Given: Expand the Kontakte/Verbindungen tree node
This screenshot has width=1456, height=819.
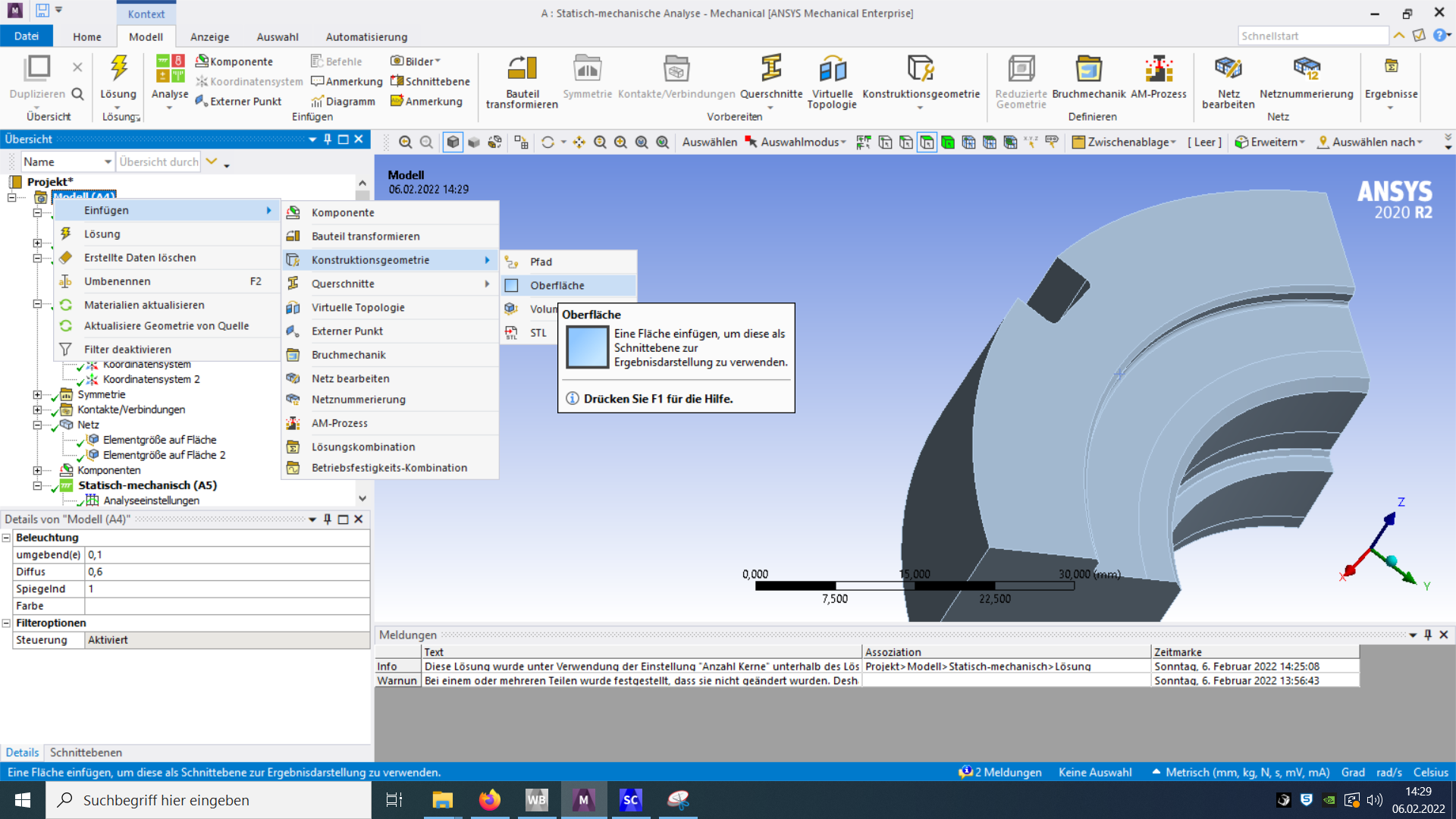Looking at the screenshot, I should [36, 409].
